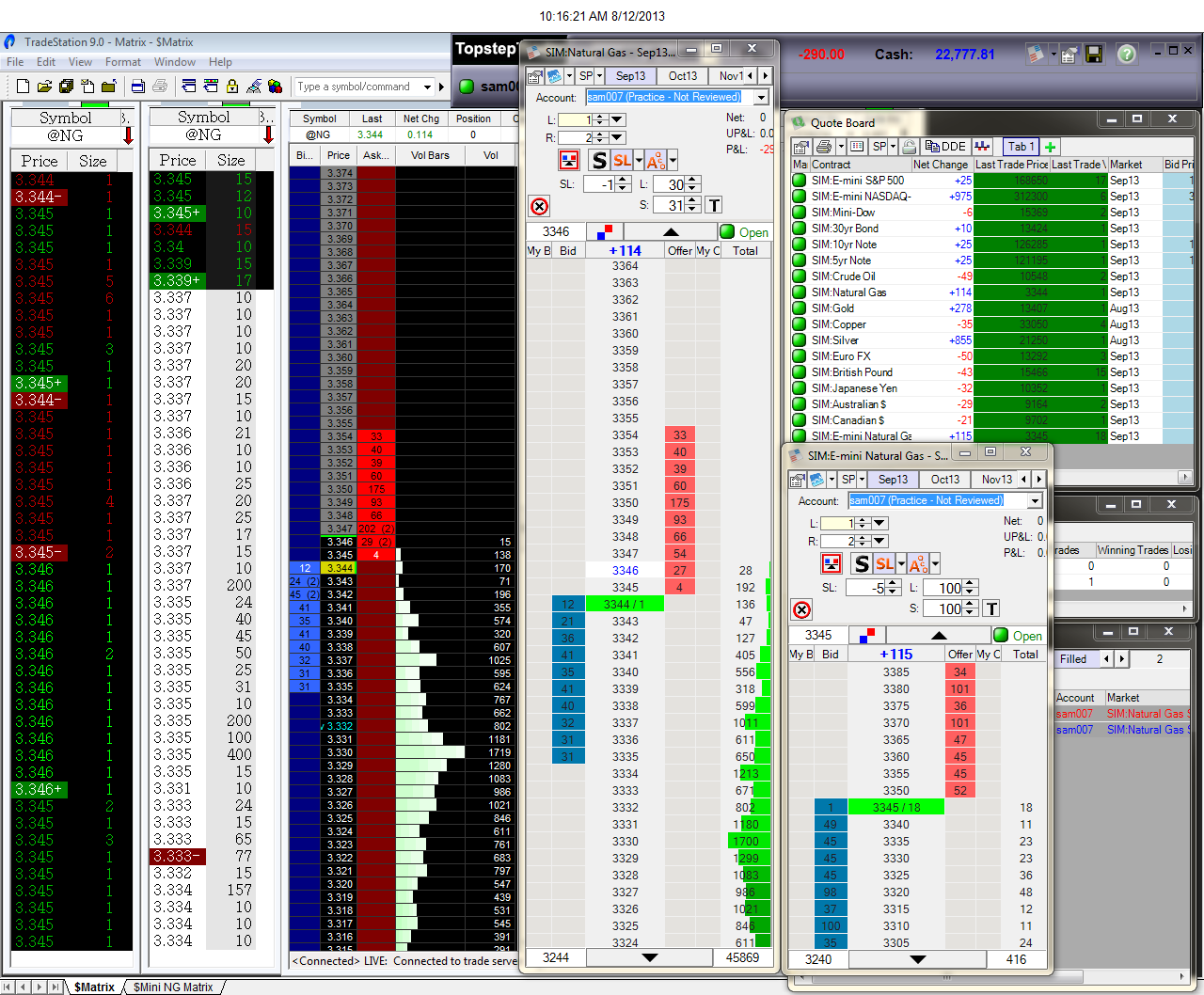Click the Winning Trades column header

coord(1133,550)
